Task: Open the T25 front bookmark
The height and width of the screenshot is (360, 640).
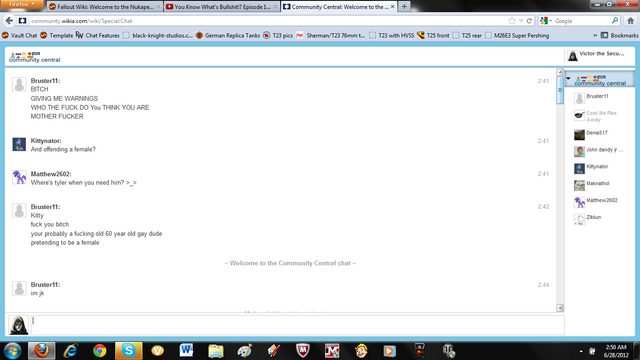Action: coord(433,36)
